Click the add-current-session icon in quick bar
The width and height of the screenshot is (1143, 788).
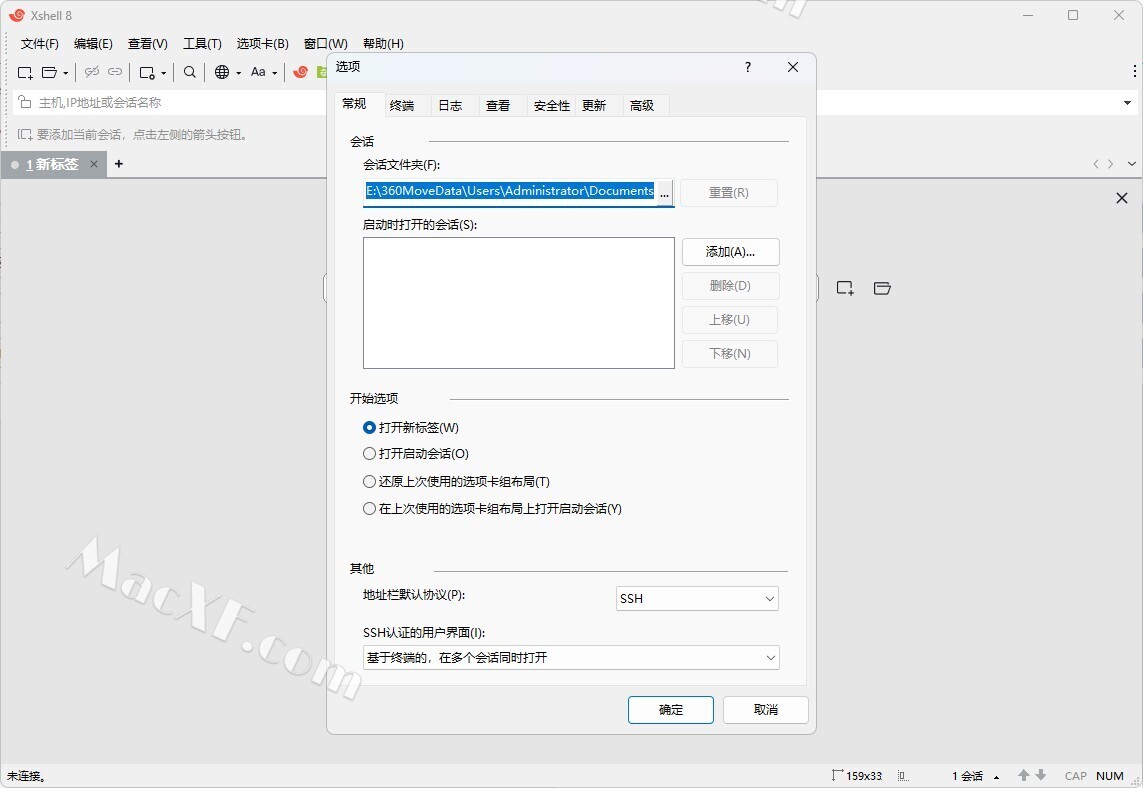[25, 135]
